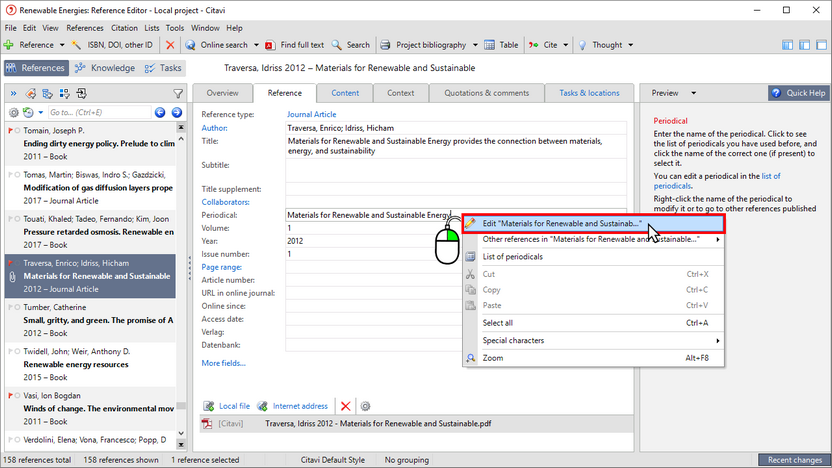Select third layout icon at top right
The height and width of the screenshot is (468, 832).
(821, 45)
